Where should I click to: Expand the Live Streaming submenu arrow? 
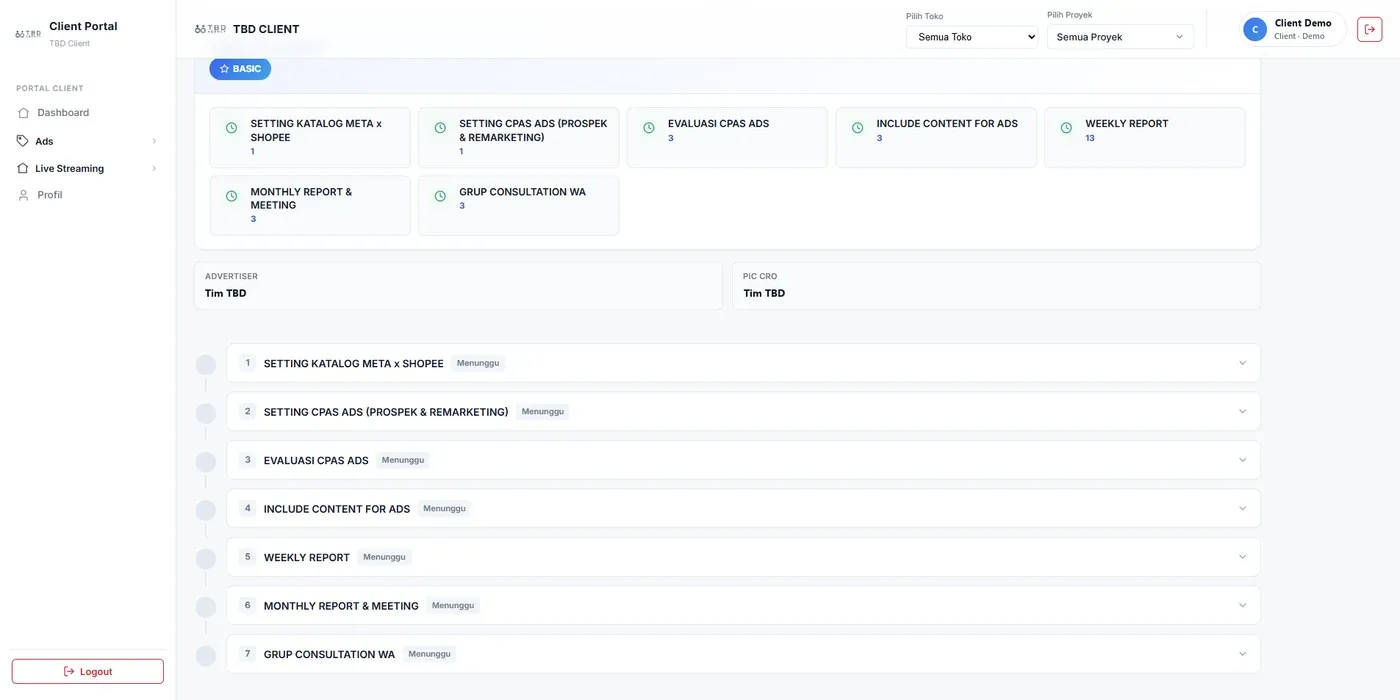154,168
